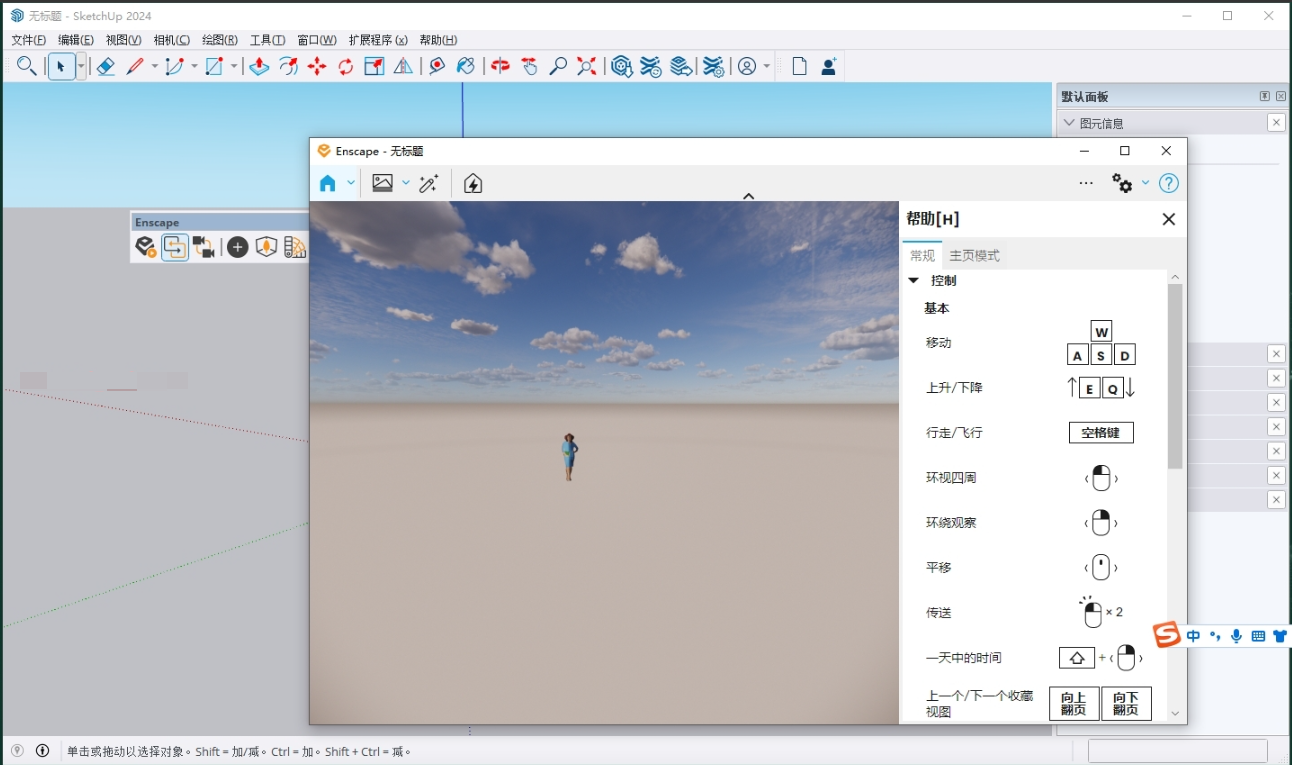This screenshot has width=1292, height=765.
Task: Open the 绘图(R) menu
Action: coord(220,40)
